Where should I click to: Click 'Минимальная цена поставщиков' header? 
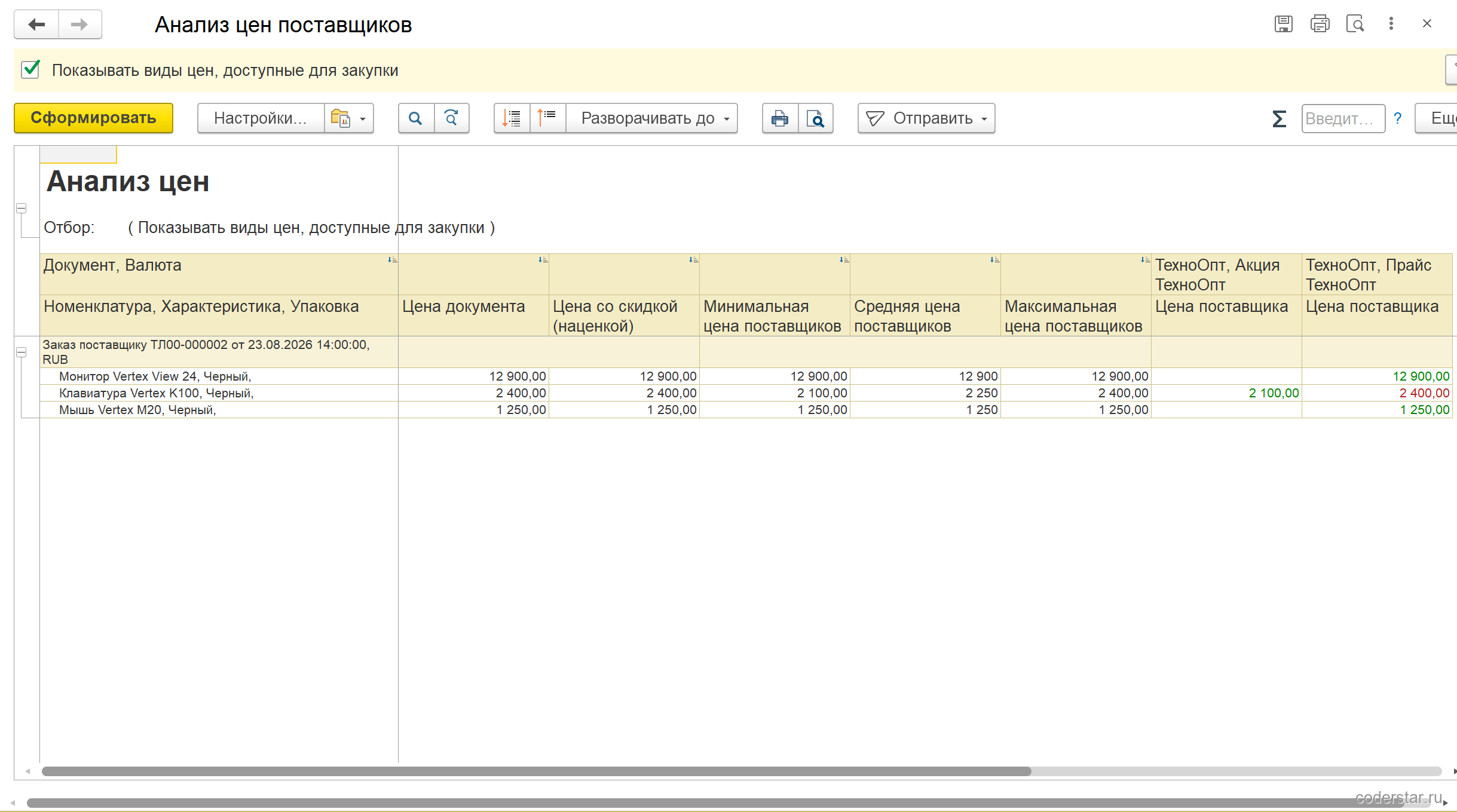(x=775, y=315)
